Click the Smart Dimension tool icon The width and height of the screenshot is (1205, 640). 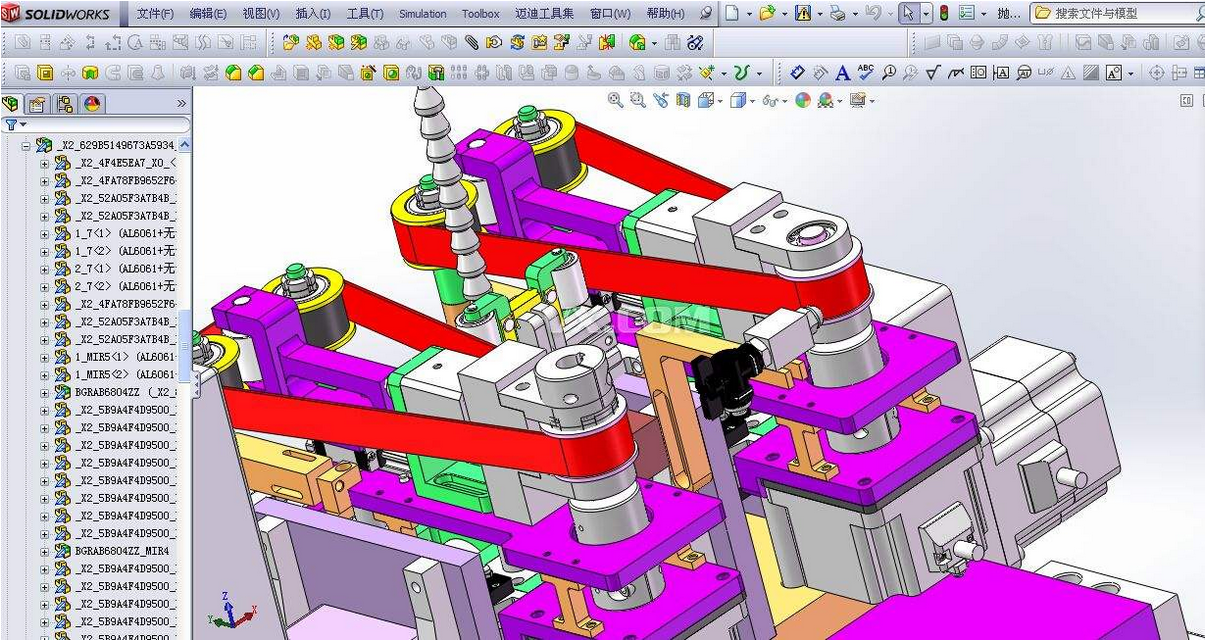tap(797, 73)
